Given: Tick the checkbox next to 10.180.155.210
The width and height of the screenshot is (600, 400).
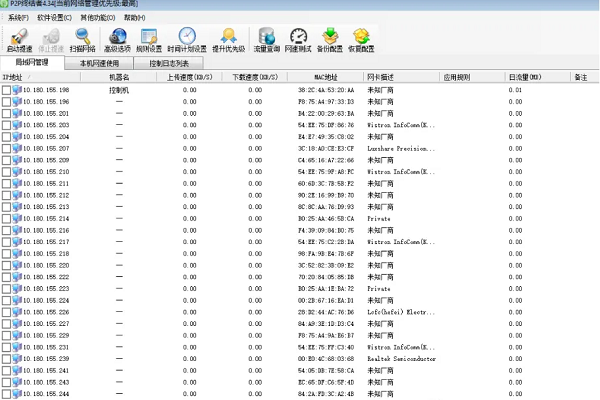Looking at the screenshot, I should point(6,172).
